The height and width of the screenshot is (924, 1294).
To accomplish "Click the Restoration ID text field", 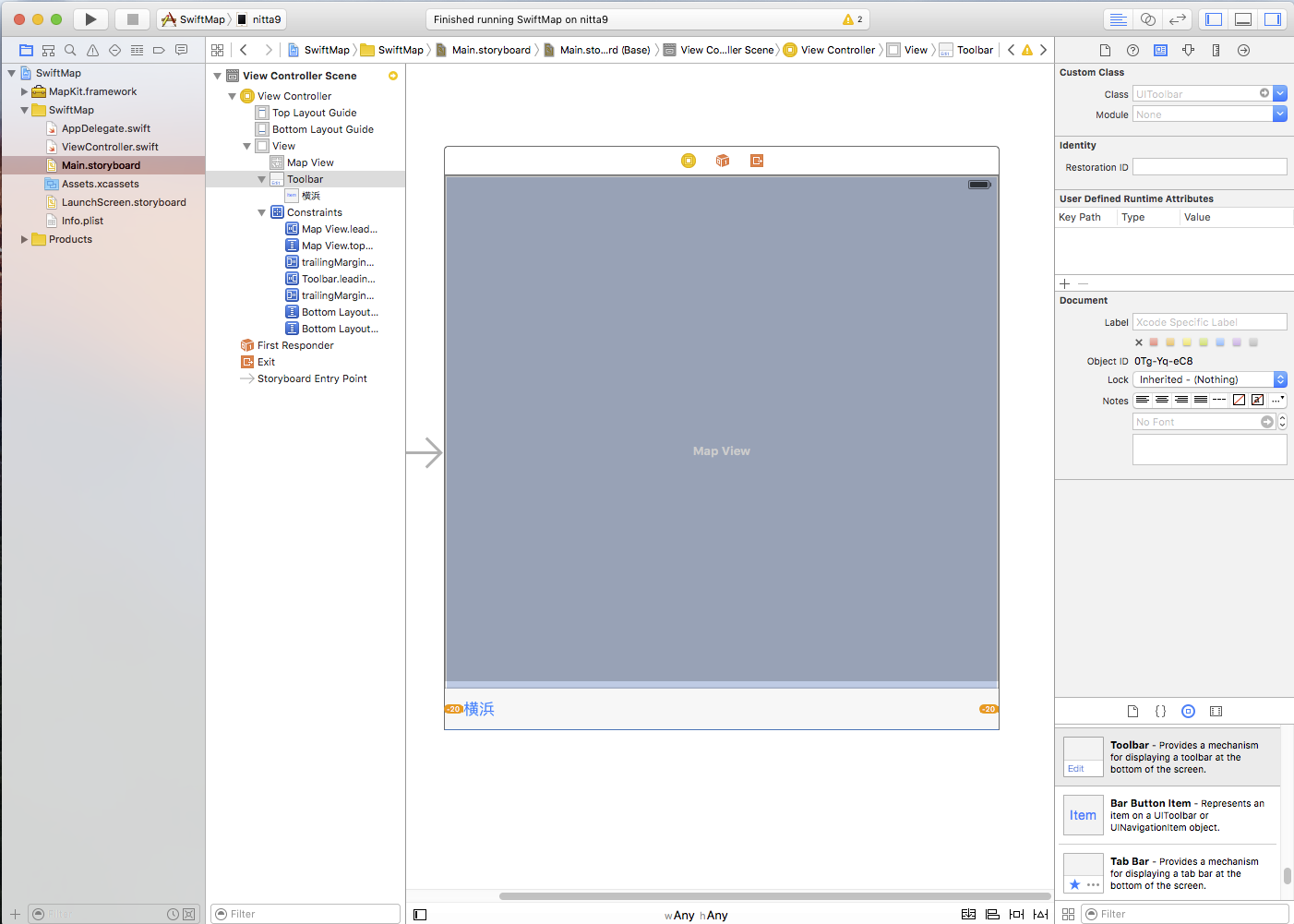I will point(1209,167).
